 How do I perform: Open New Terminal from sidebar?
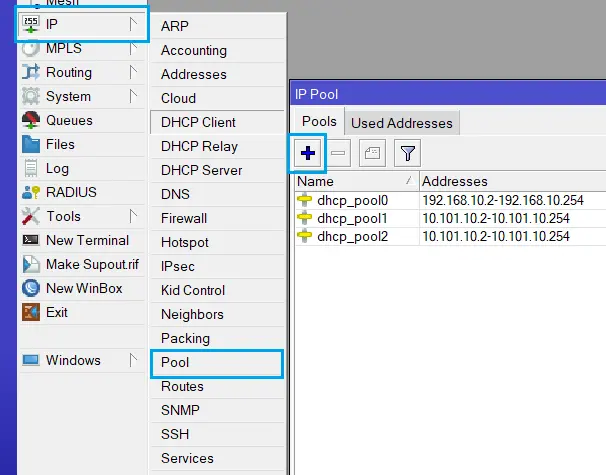(x=86, y=240)
